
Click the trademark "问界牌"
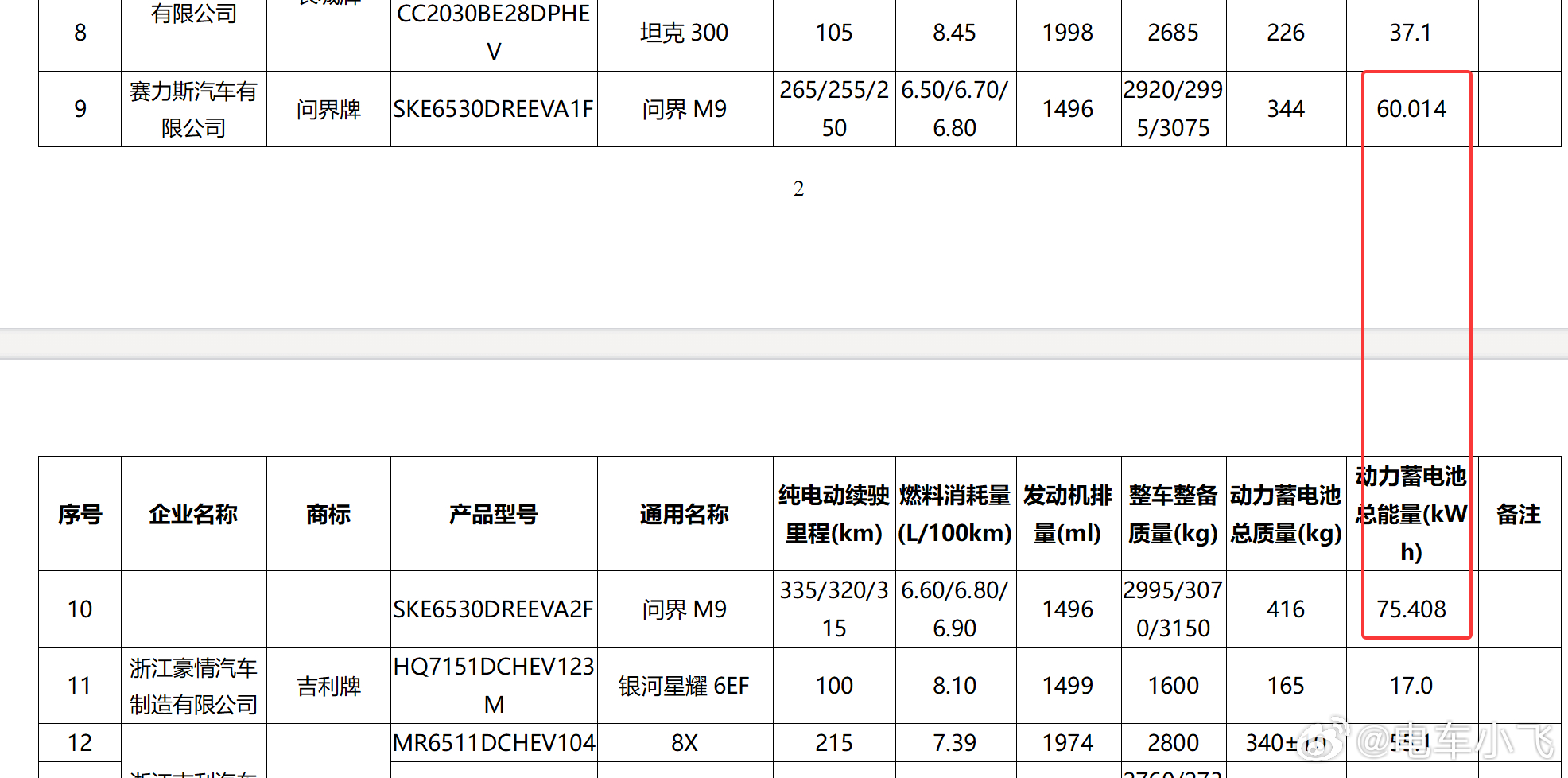[328, 109]
